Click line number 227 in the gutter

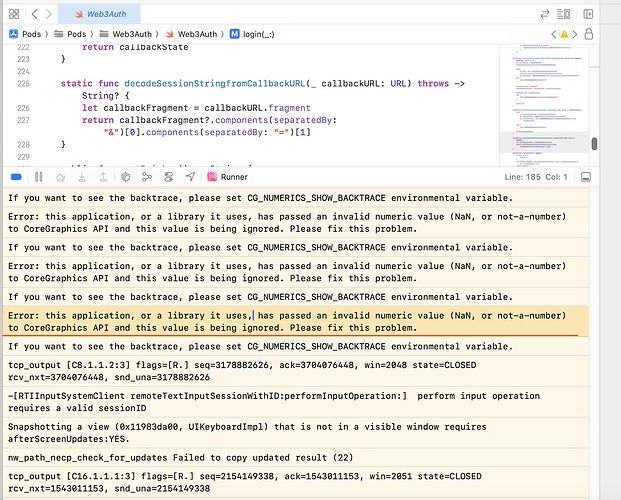tap(23, 120)
